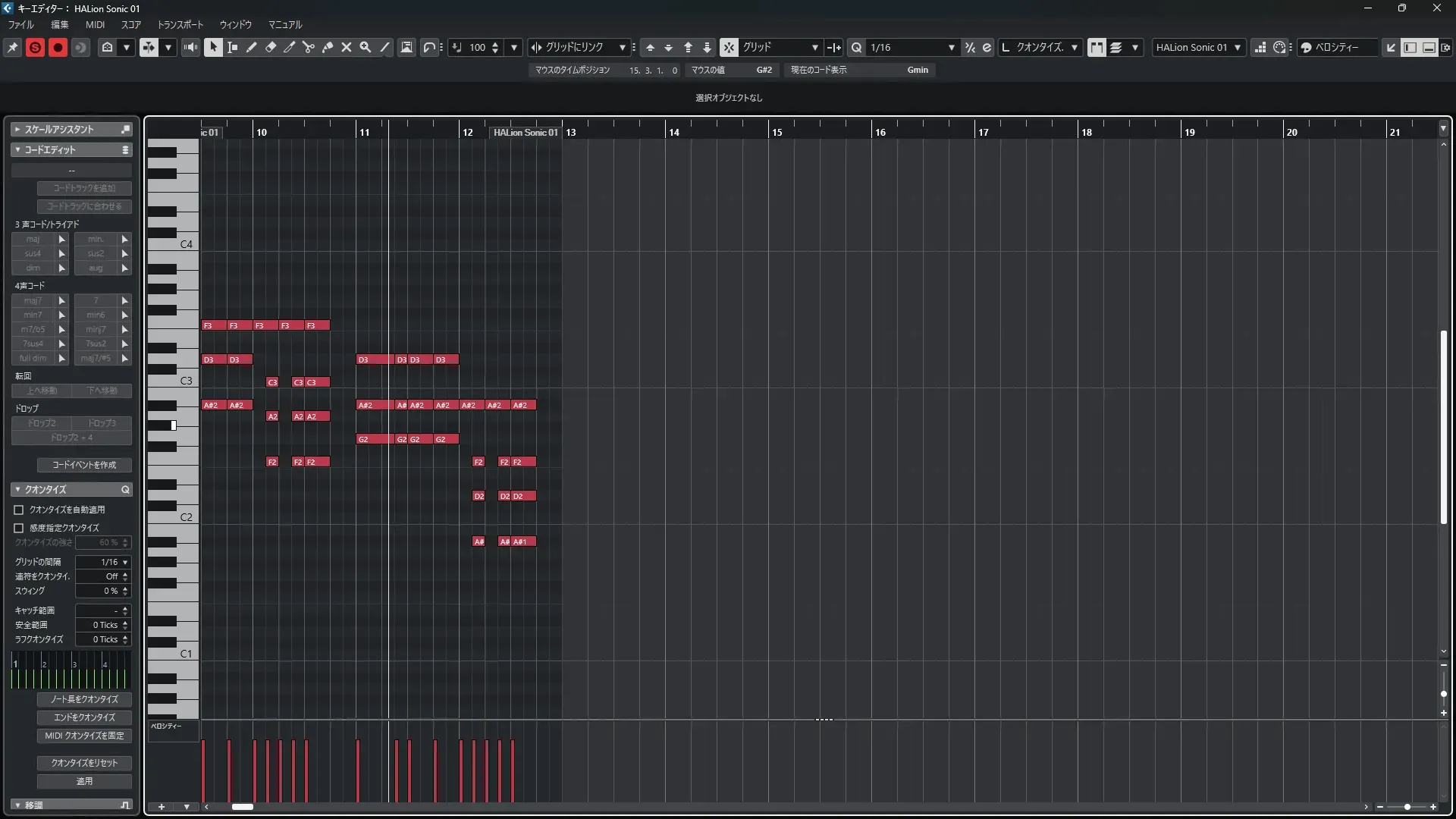1456x819 pixels.
Task: Click the horizontal zoom slider handle
Action: (1407, 807)
